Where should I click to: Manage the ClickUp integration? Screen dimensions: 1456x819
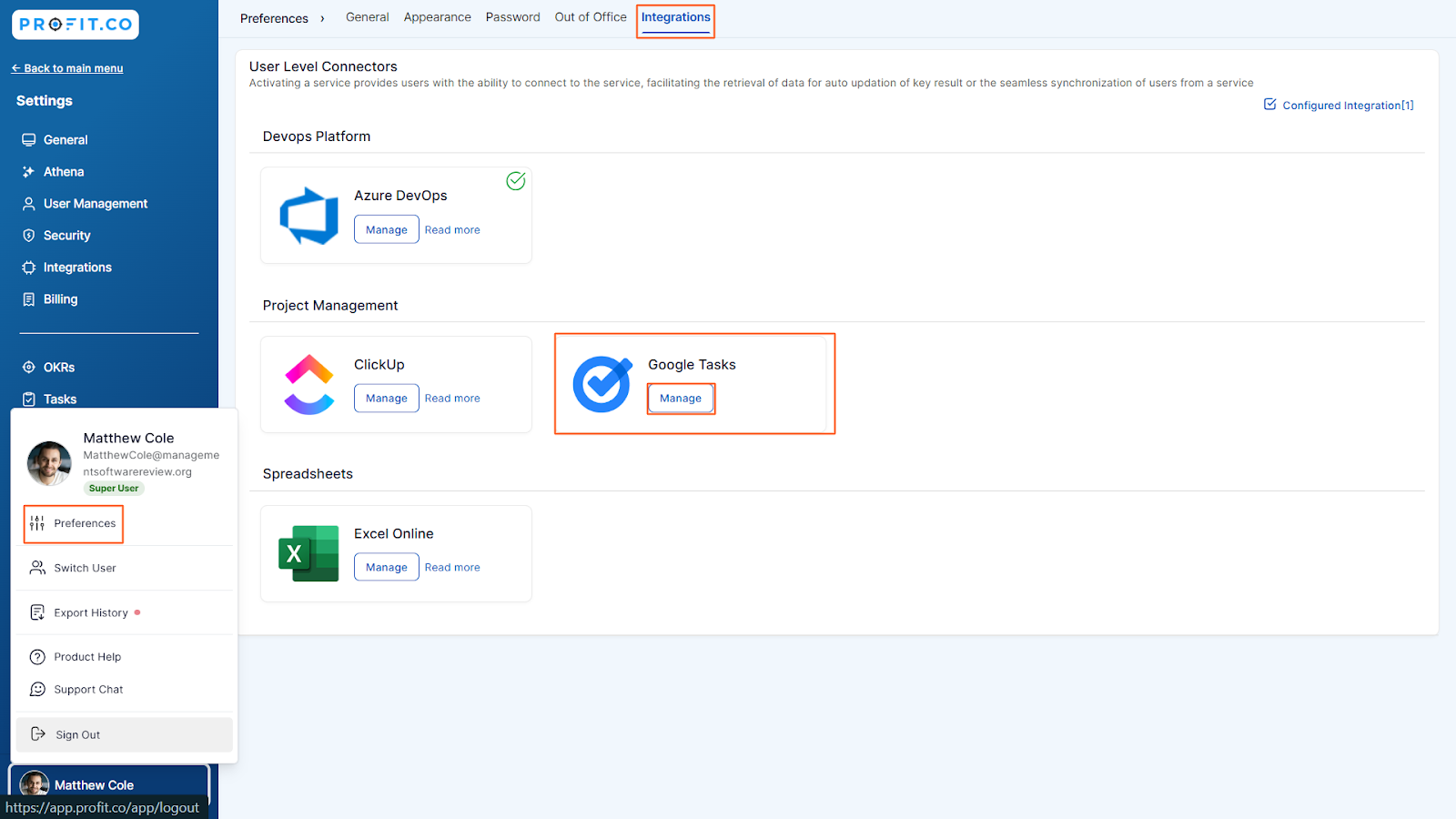[x=387, y=398]
